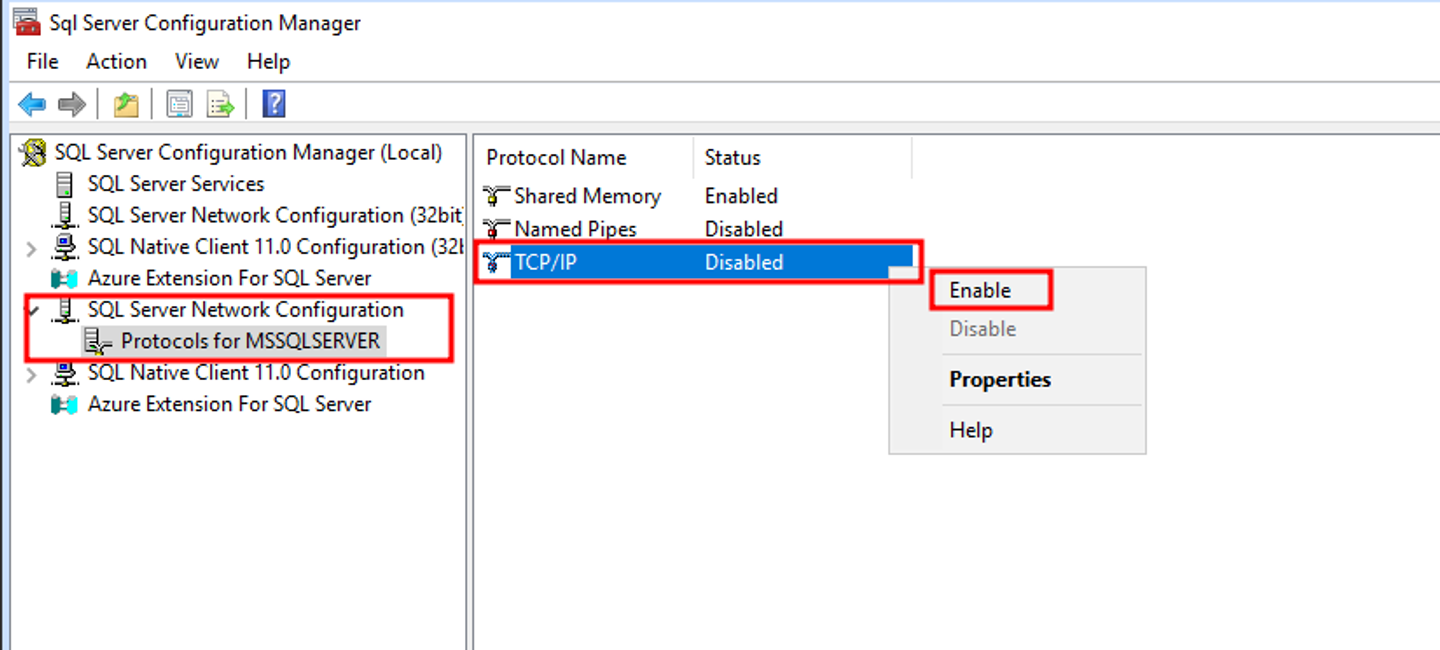Click the Back arrow toolbar icon

tap(32, 104)
